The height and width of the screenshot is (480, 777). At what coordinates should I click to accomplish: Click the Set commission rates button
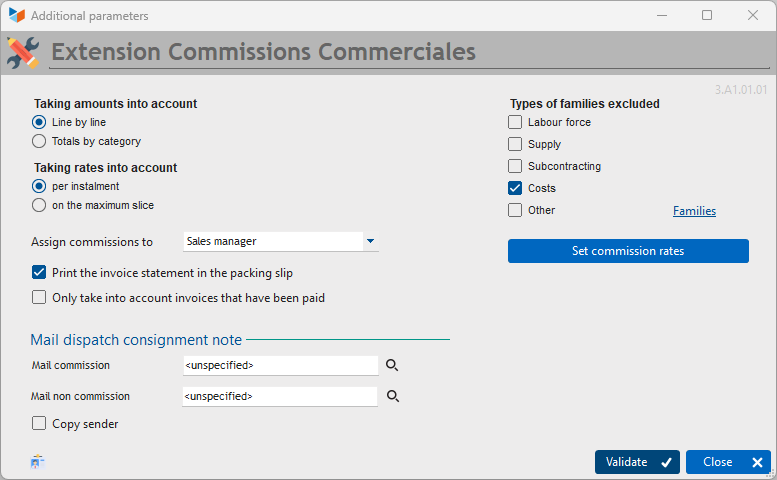628,251
